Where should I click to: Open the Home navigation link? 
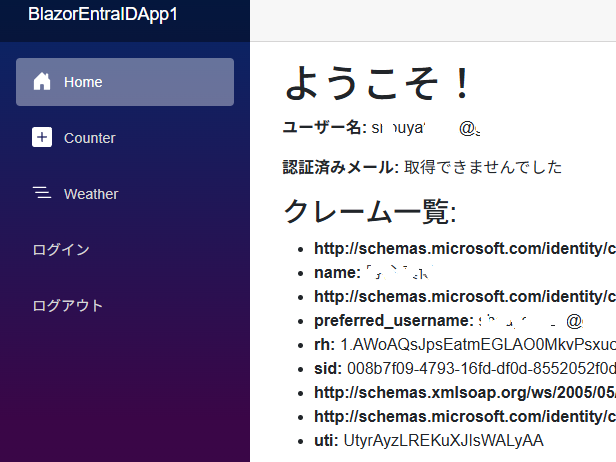[125, 82]
